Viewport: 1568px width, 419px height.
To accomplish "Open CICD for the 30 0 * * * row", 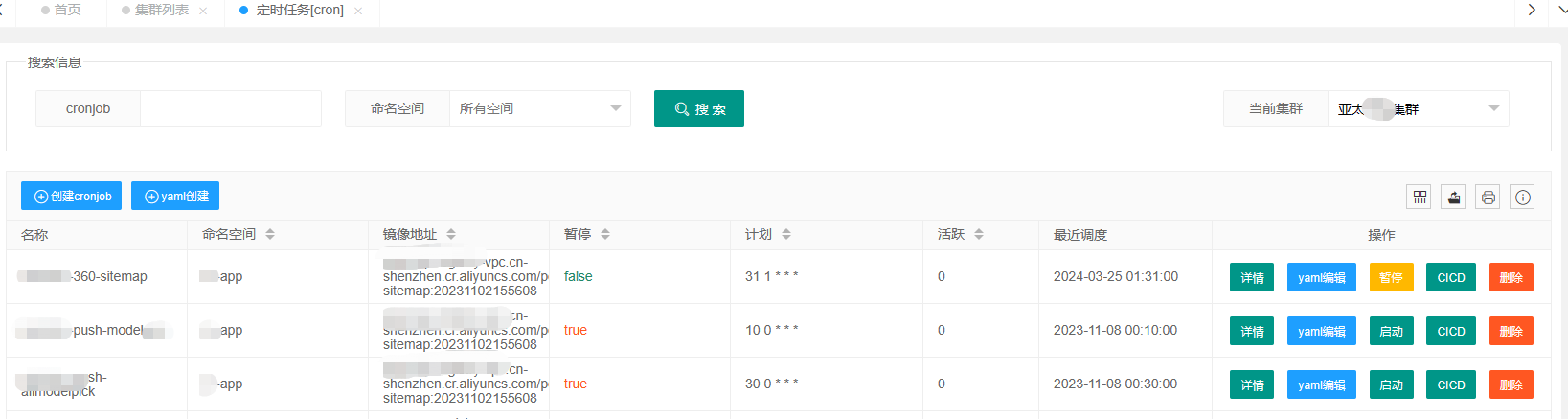I will 1451,384.
